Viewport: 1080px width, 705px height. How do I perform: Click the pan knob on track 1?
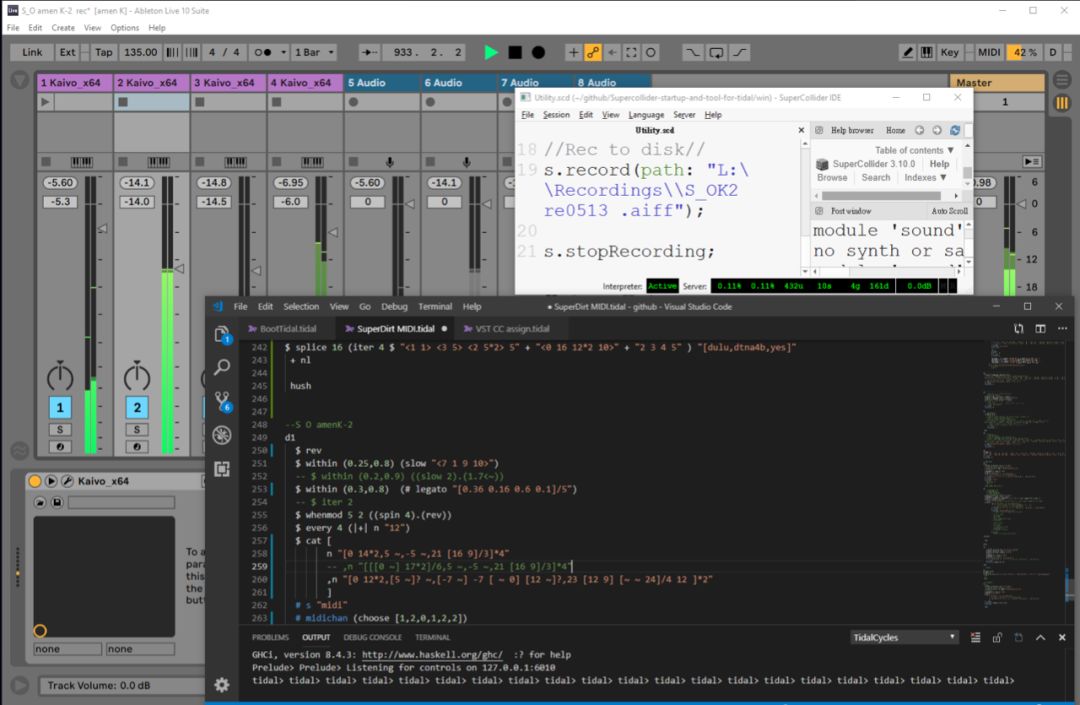(x=60, y=376)
